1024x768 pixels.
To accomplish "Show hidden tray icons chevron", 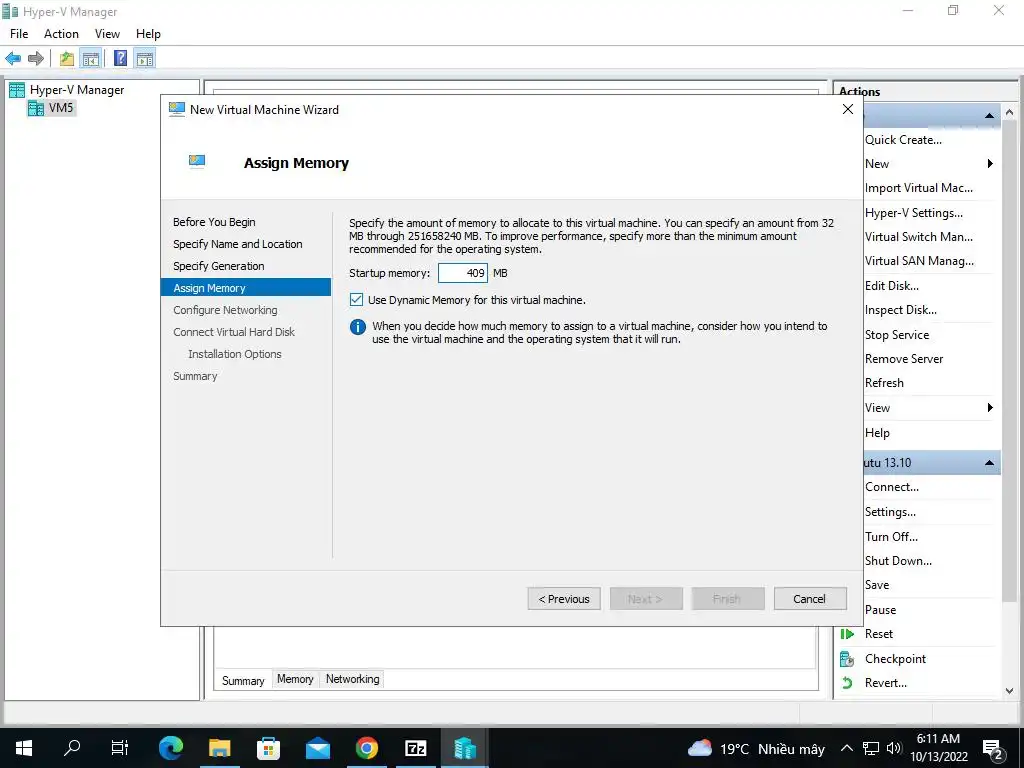I will pos(846,748).
